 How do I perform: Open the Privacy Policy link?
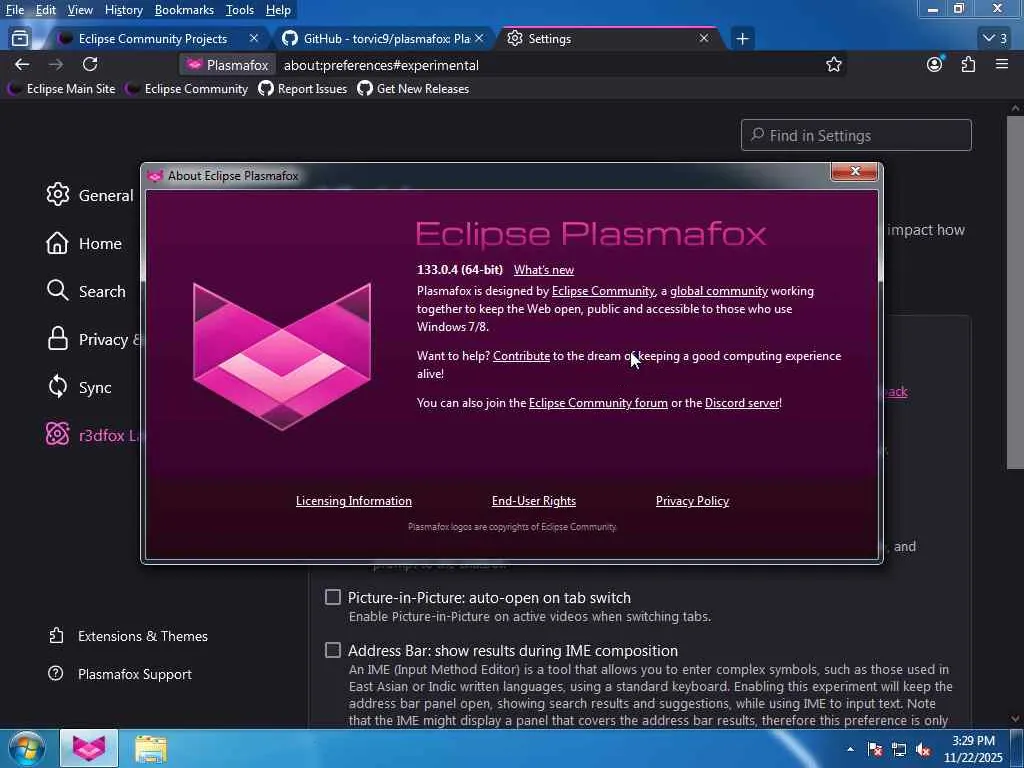coord(692,501)
